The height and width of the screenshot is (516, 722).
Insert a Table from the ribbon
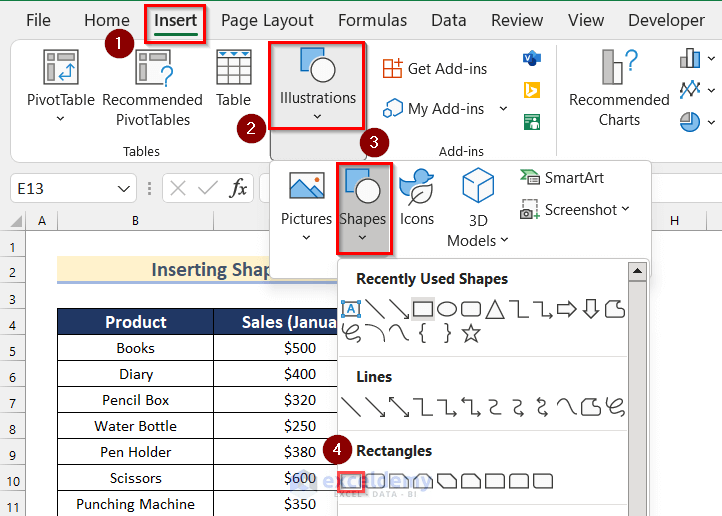click(233, 78)
